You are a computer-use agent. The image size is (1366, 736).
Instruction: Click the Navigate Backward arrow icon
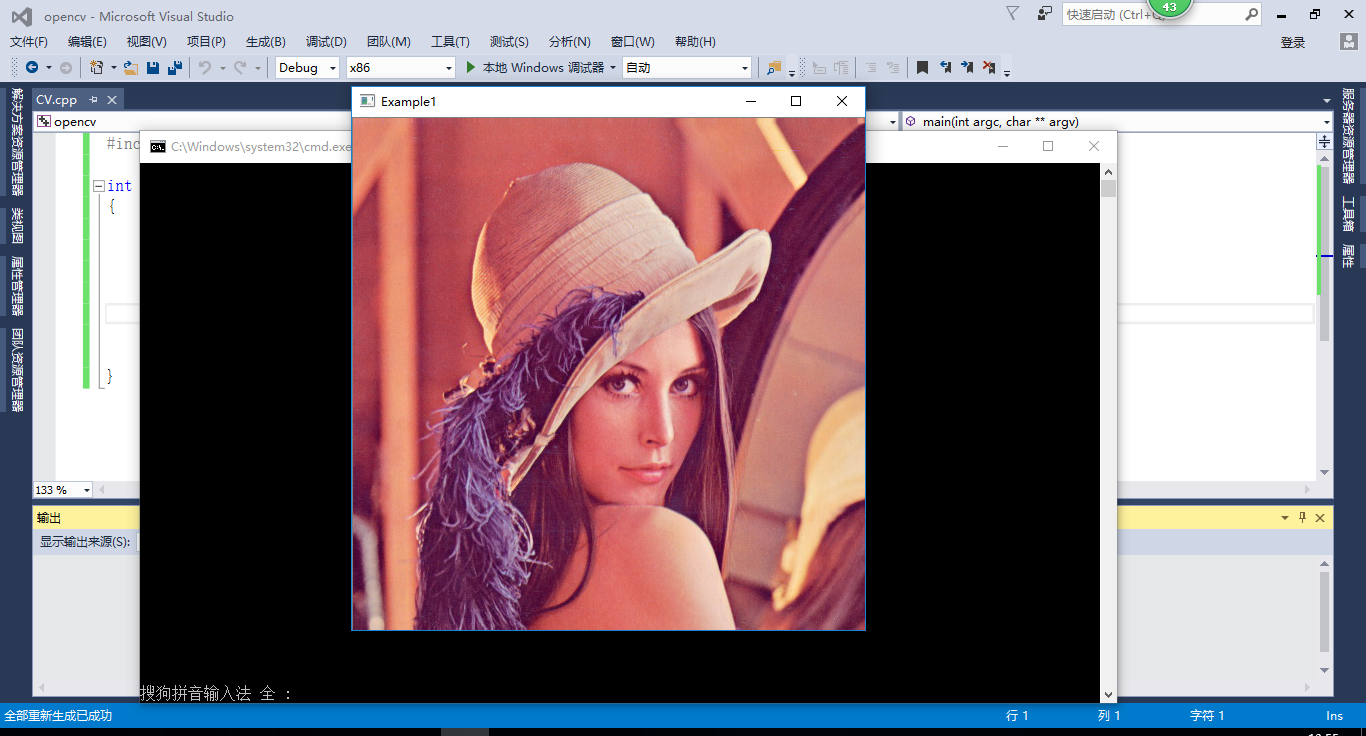[x=32, y=67]
